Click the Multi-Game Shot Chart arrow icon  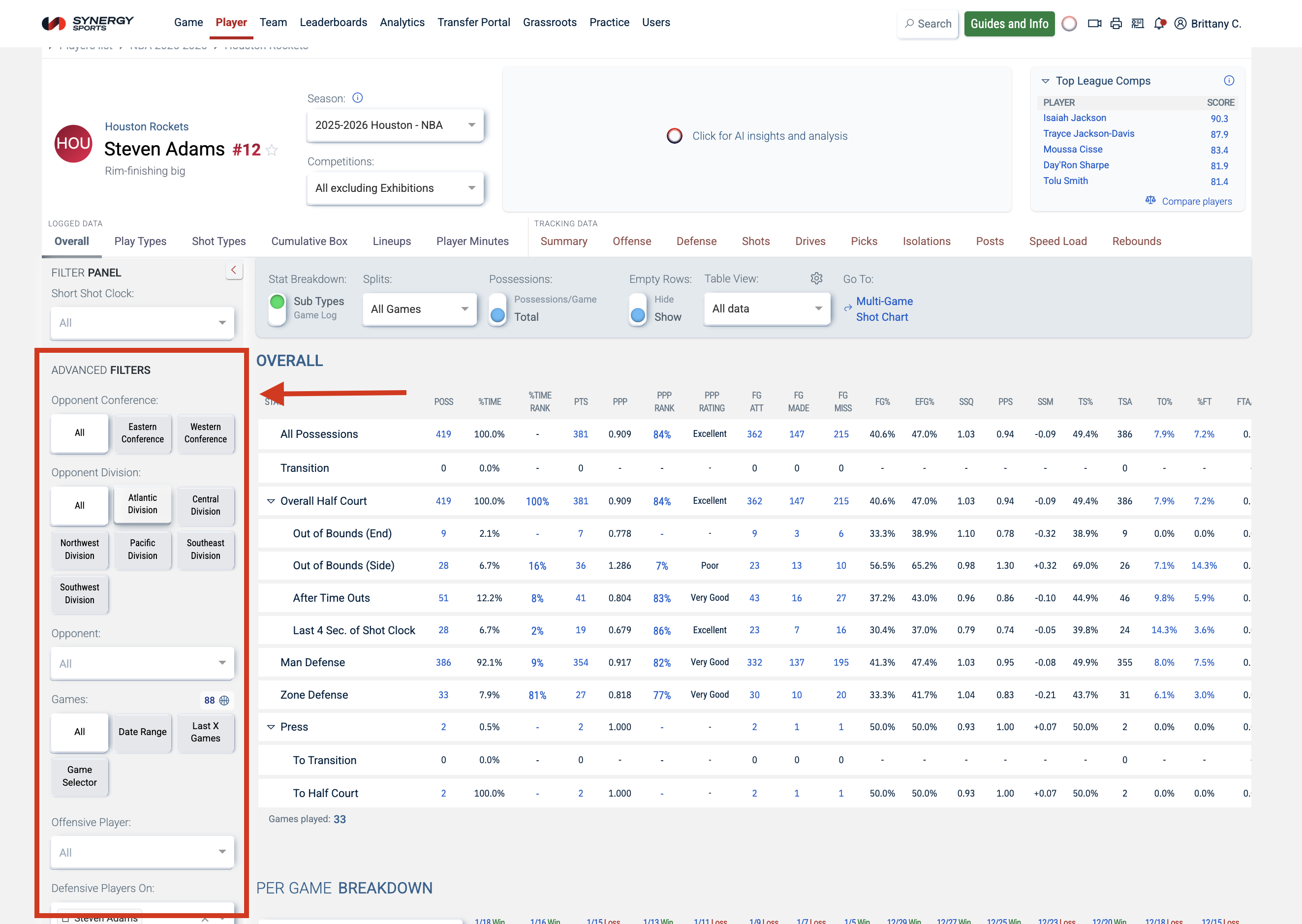[x=848, y=308]
